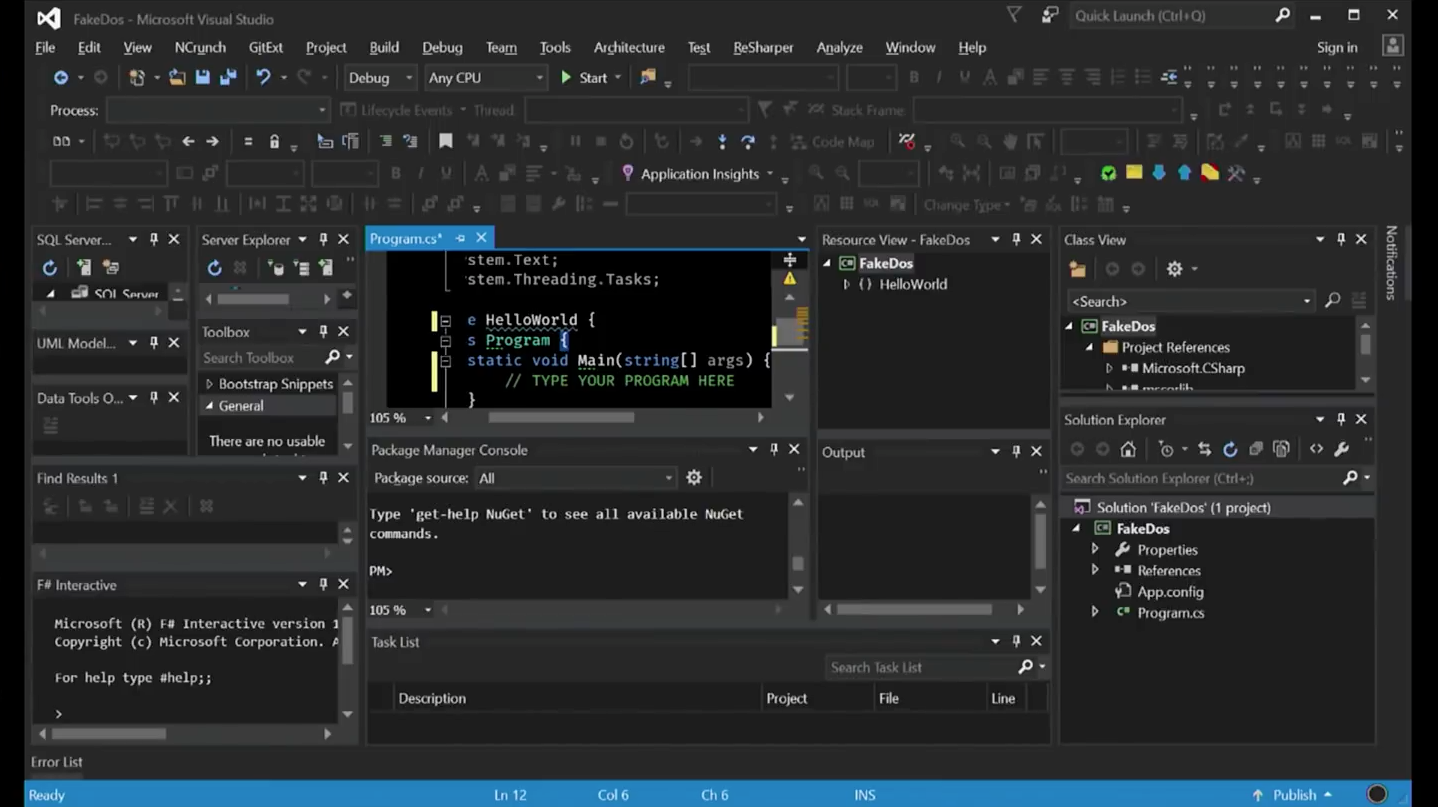Viewport: 1438px width, 807px height.
Task: Click the Save All toolbar icon
Action: pos(228,77)
